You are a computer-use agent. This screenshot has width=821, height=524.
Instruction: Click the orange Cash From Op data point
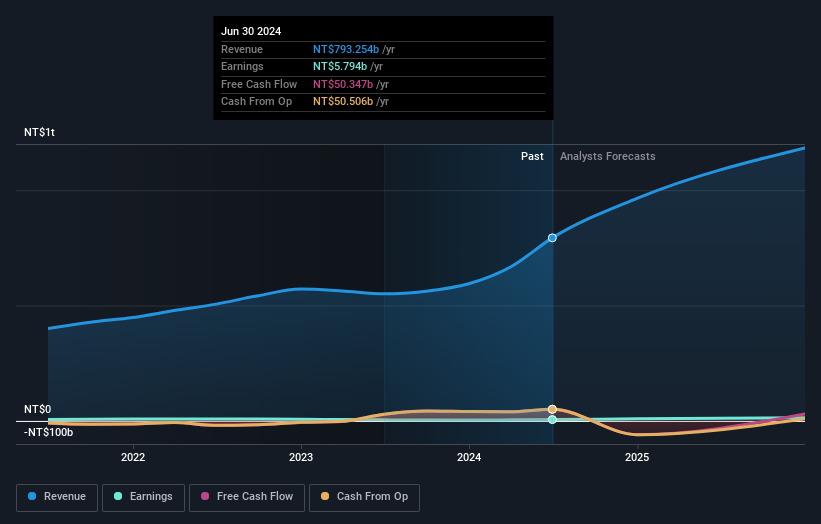(x=552, y=409)
